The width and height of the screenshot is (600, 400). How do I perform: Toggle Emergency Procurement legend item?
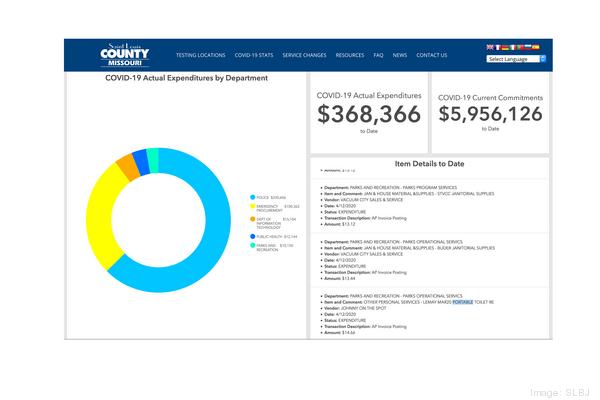coord(268,209)
